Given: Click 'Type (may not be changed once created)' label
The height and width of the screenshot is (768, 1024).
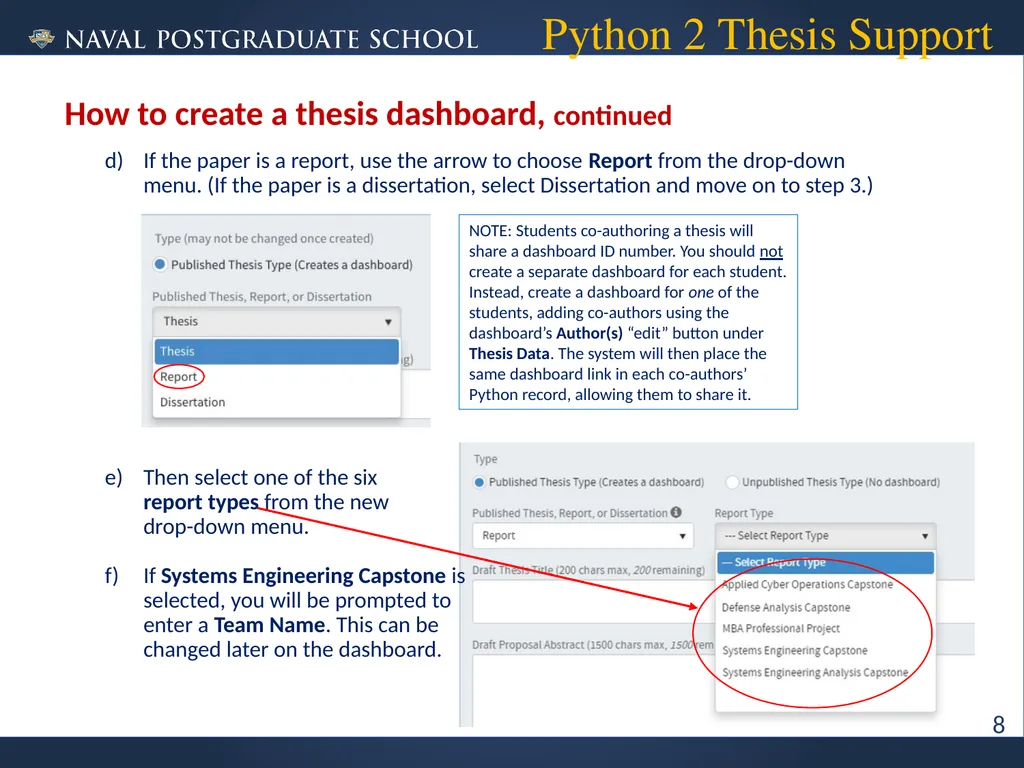Looking at the screenshot, I should tap(264, 238).
